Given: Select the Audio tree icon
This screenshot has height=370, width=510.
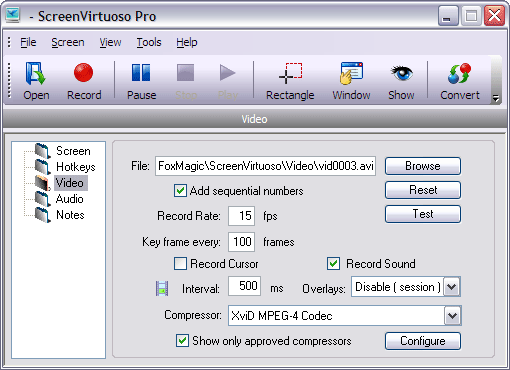Looking at the screenshot, I should pyautogui.click(x=43, y=199).
